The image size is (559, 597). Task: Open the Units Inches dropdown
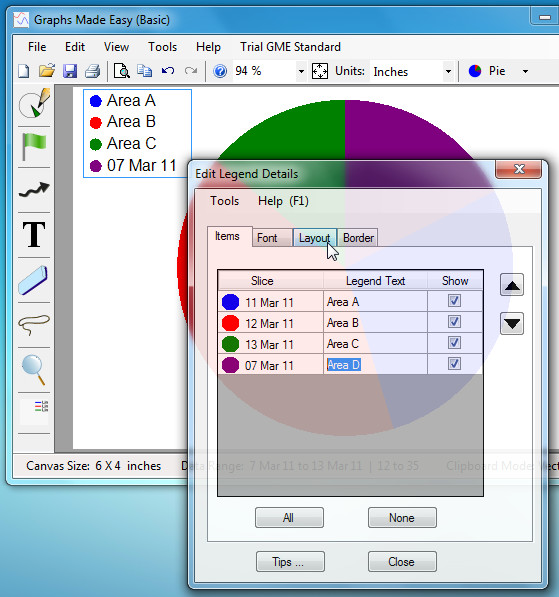[x=448, y=71]
